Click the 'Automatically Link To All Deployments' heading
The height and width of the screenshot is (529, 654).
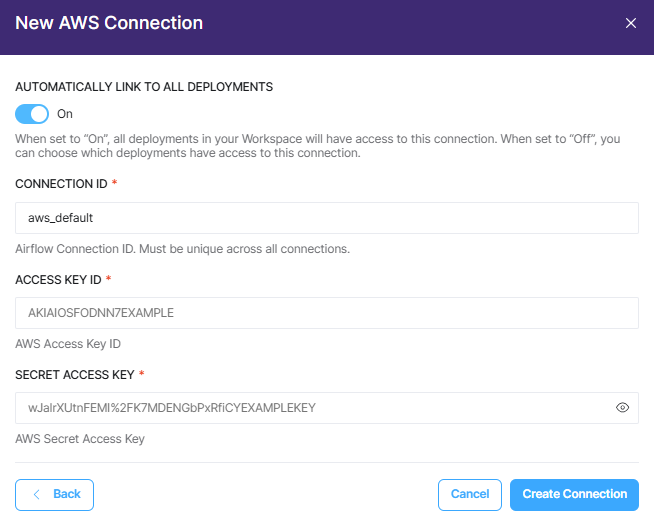pos(144,87)
